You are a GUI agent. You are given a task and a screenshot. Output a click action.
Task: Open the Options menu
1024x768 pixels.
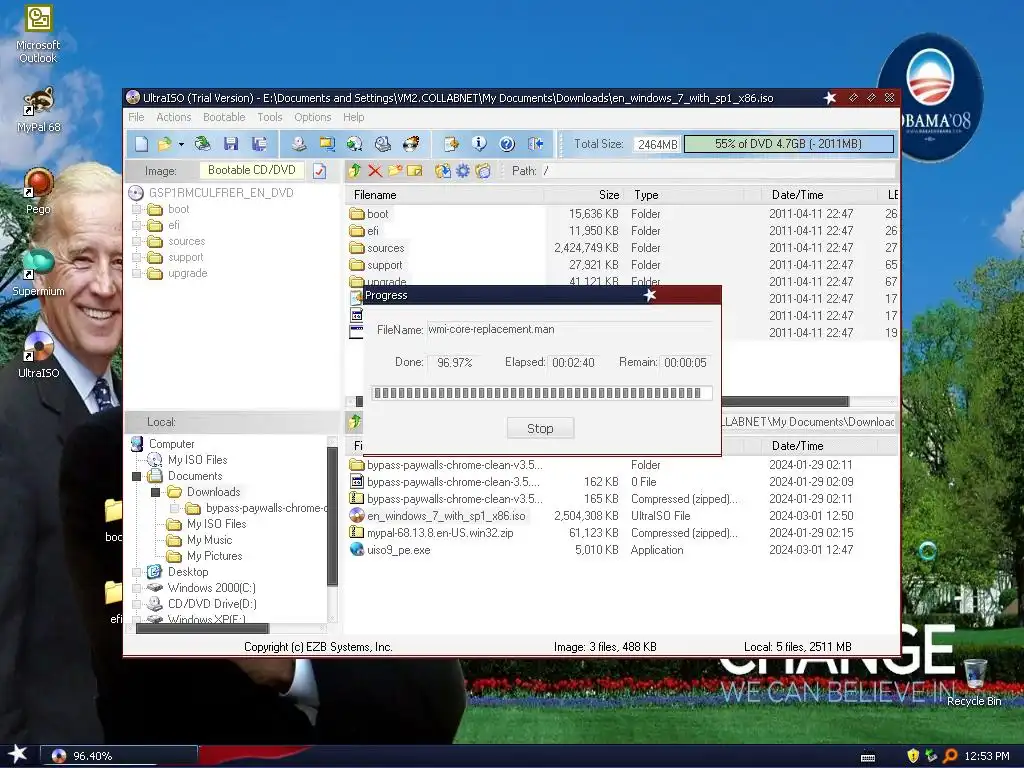(x=313, y=117)
